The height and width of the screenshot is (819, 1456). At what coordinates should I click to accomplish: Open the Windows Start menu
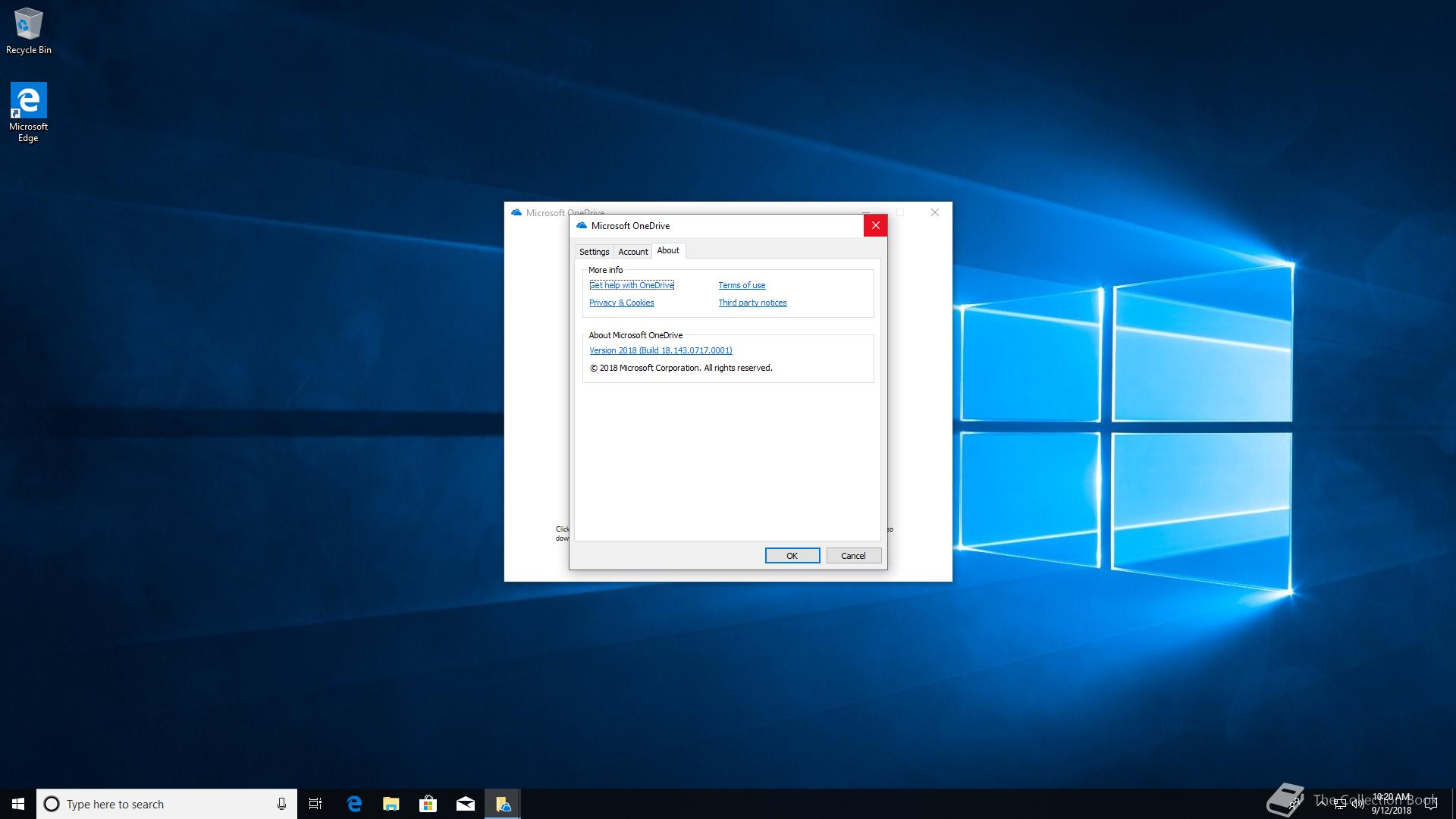(x=18, y=804)
